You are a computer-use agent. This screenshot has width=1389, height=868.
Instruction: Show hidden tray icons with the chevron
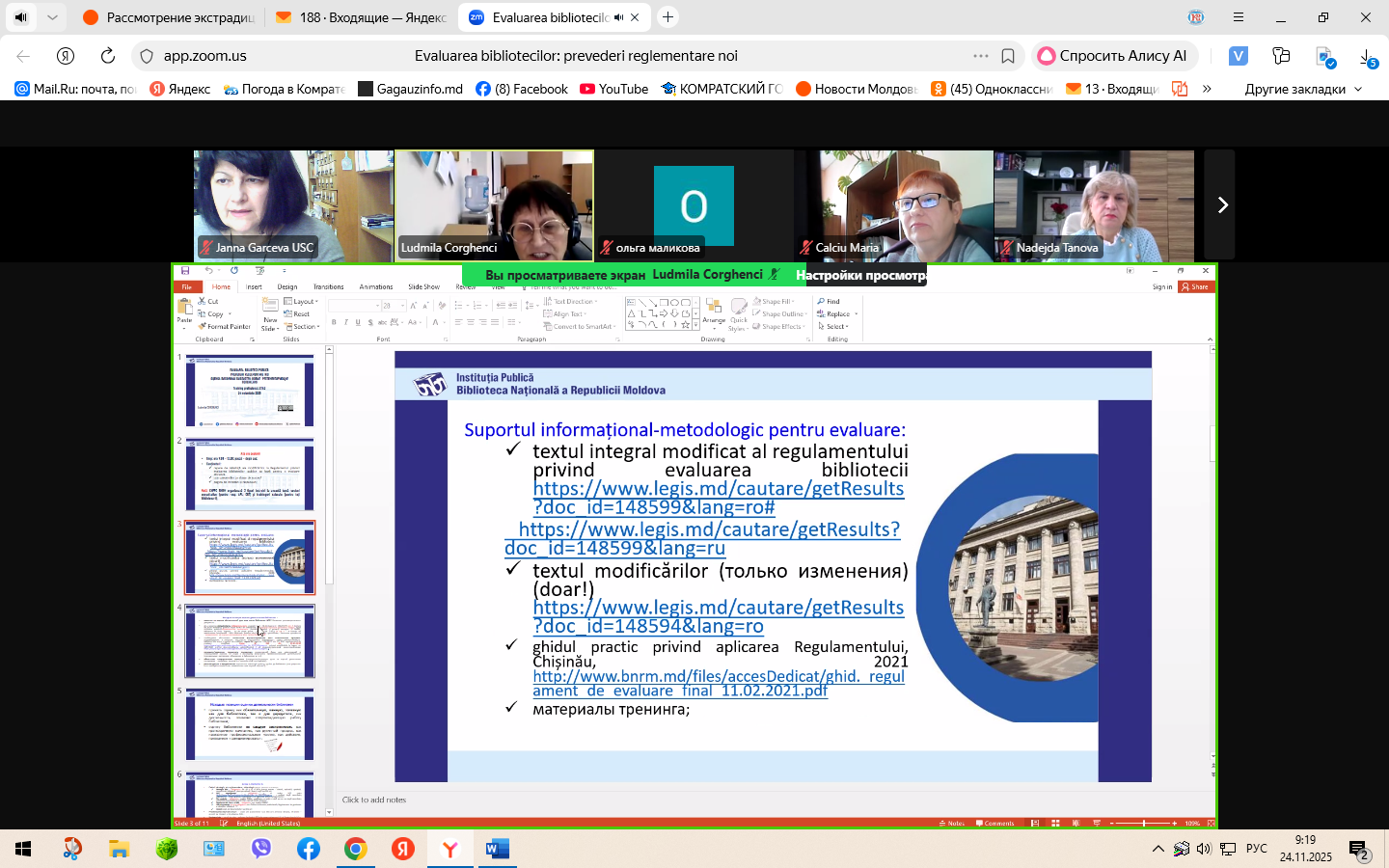1157,849
